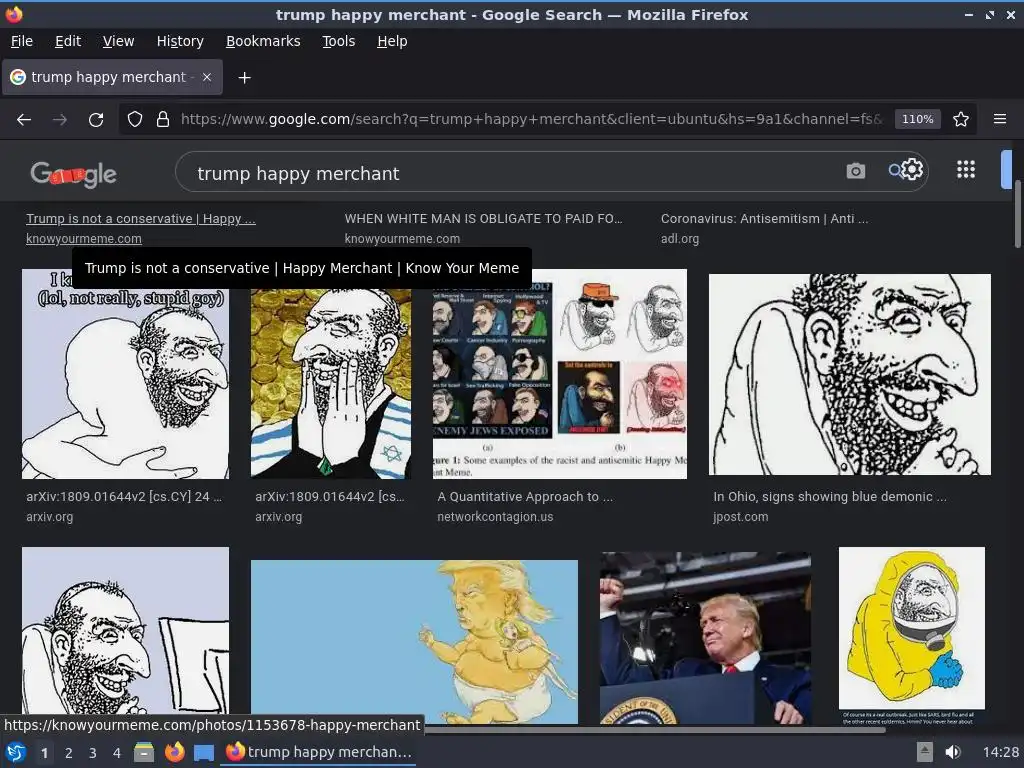Open 'Coronavirus: Antisemitism' adl.org result
1024x768 pixels.
[764, 219]
